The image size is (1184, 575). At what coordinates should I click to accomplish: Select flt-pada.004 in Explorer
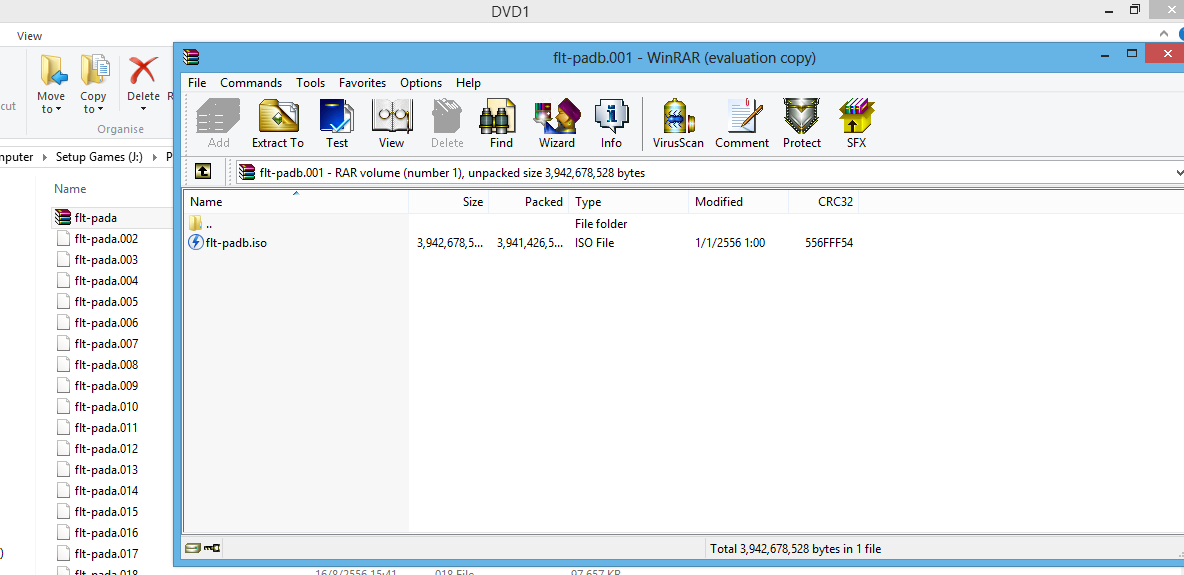[97, 281]
